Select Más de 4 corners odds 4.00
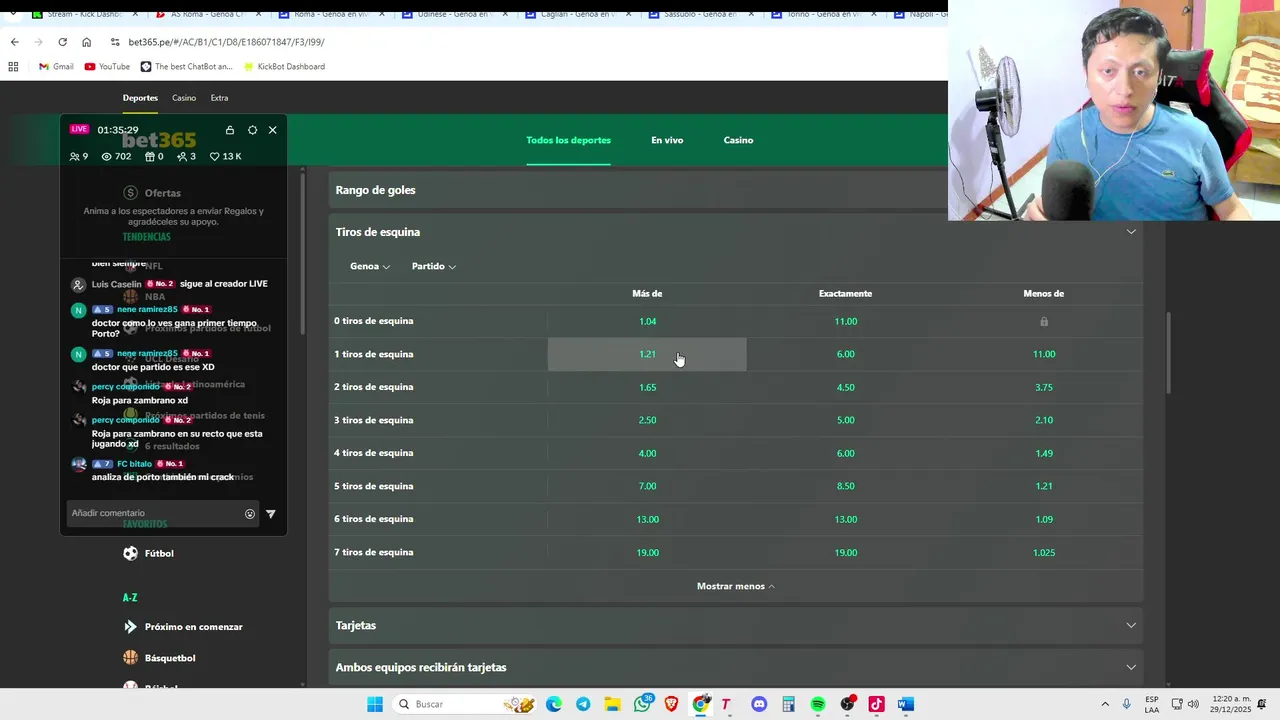Screen dimensions: 1280x720 (647, 453)
